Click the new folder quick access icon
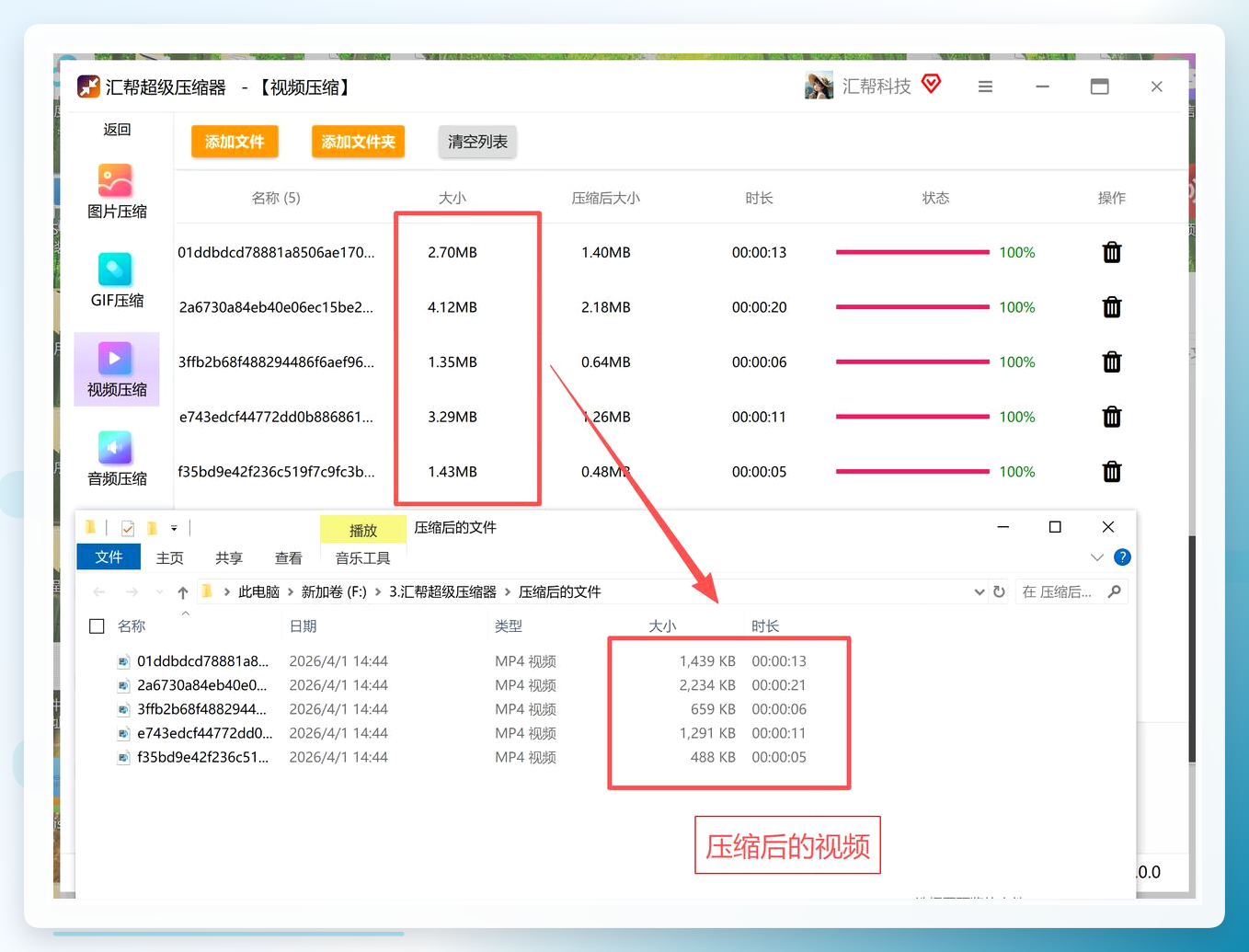This screenshot has width=1249, height=952. [x=153, y=528]
